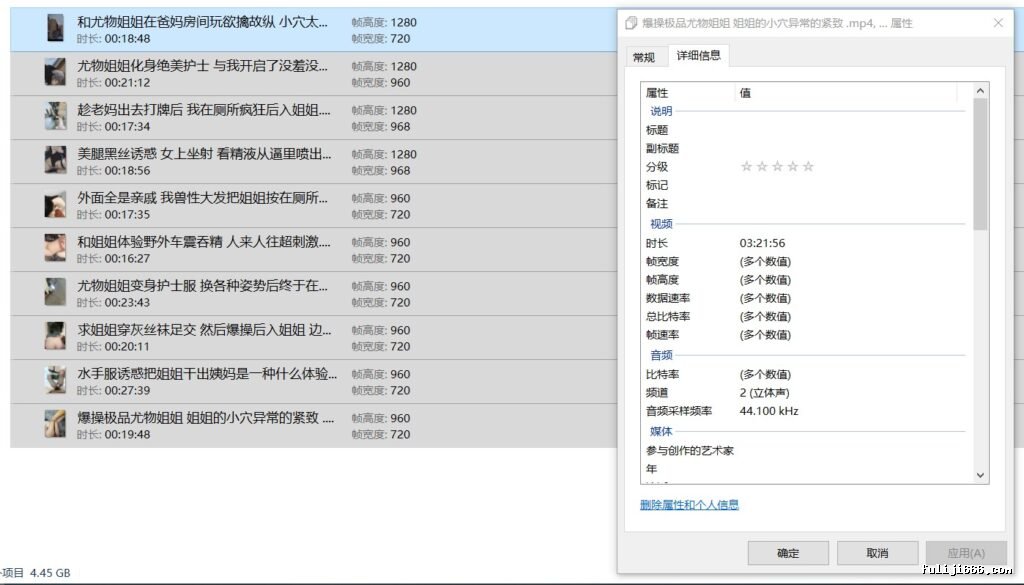
Task: Select the 数据速率 property row
Action: (805, 298)
